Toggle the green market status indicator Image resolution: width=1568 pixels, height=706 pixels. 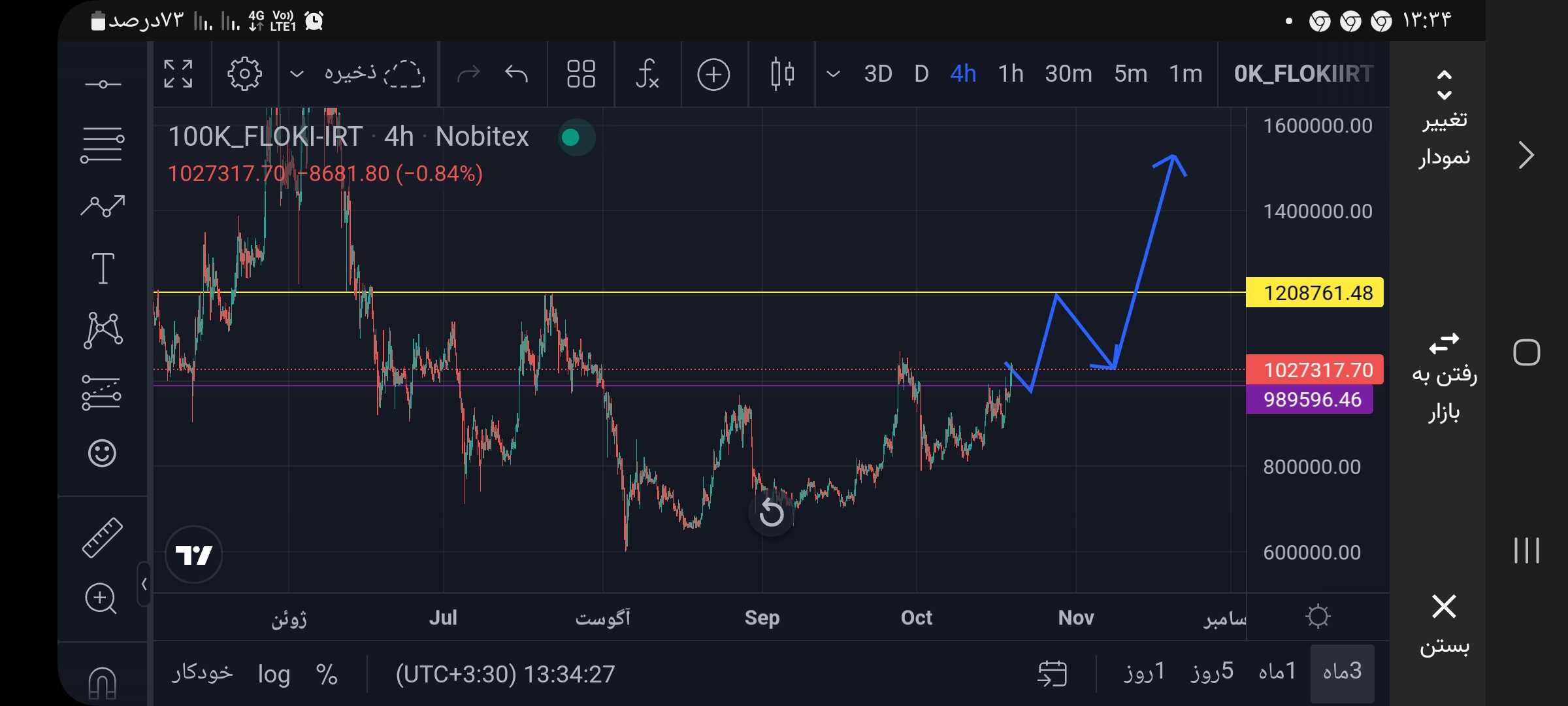(571, 137)
